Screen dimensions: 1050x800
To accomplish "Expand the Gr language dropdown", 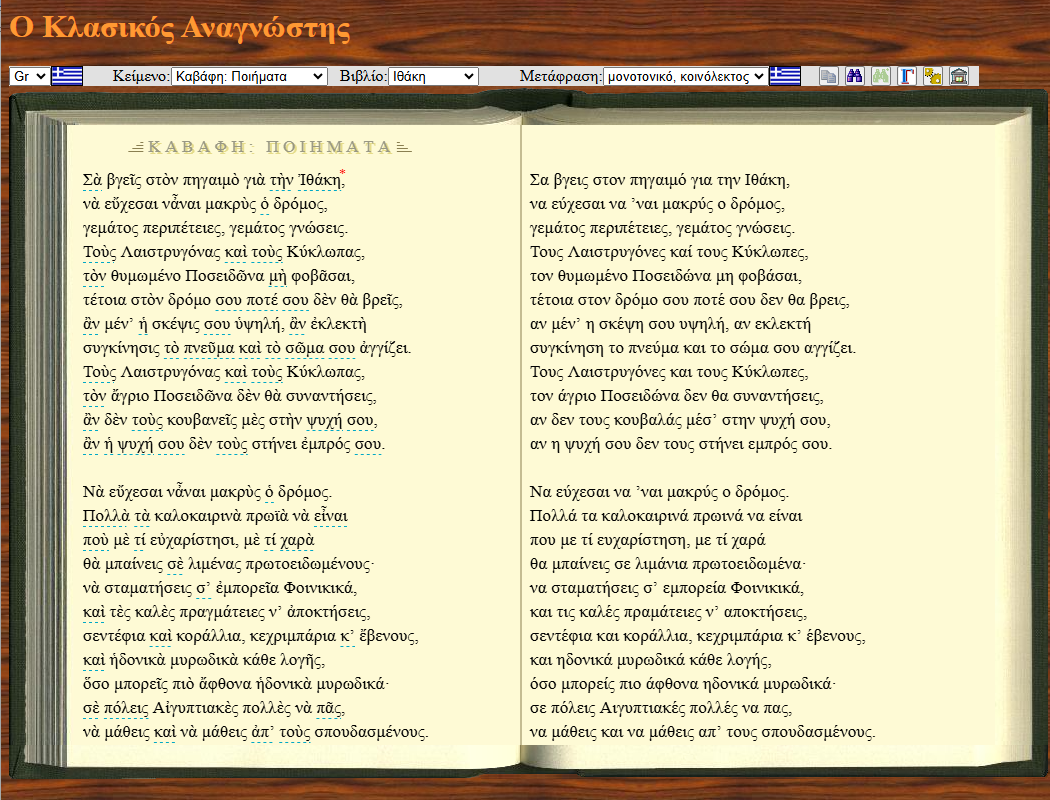I will pos(29,76).
